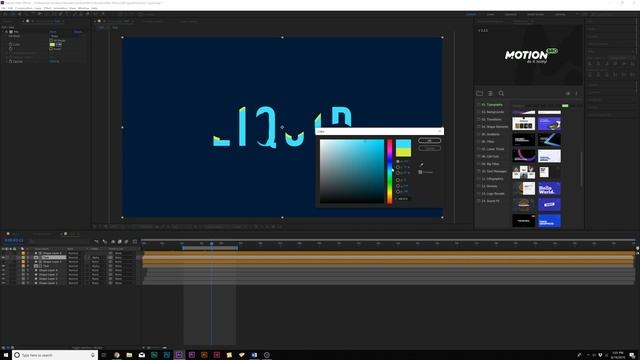The width and height of the screenshot is (640, 360).
Task: Confirm color with the OK button
Action: tap(429, 140)
